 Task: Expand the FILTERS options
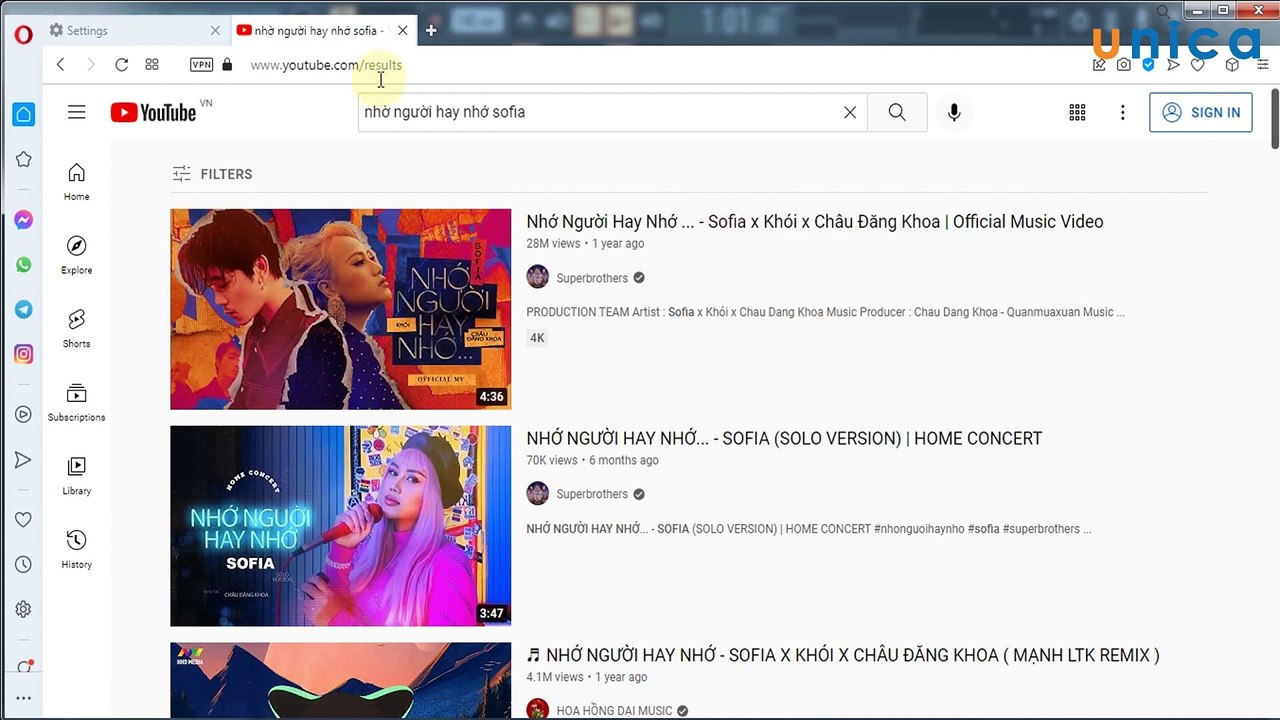click(212, 174)
